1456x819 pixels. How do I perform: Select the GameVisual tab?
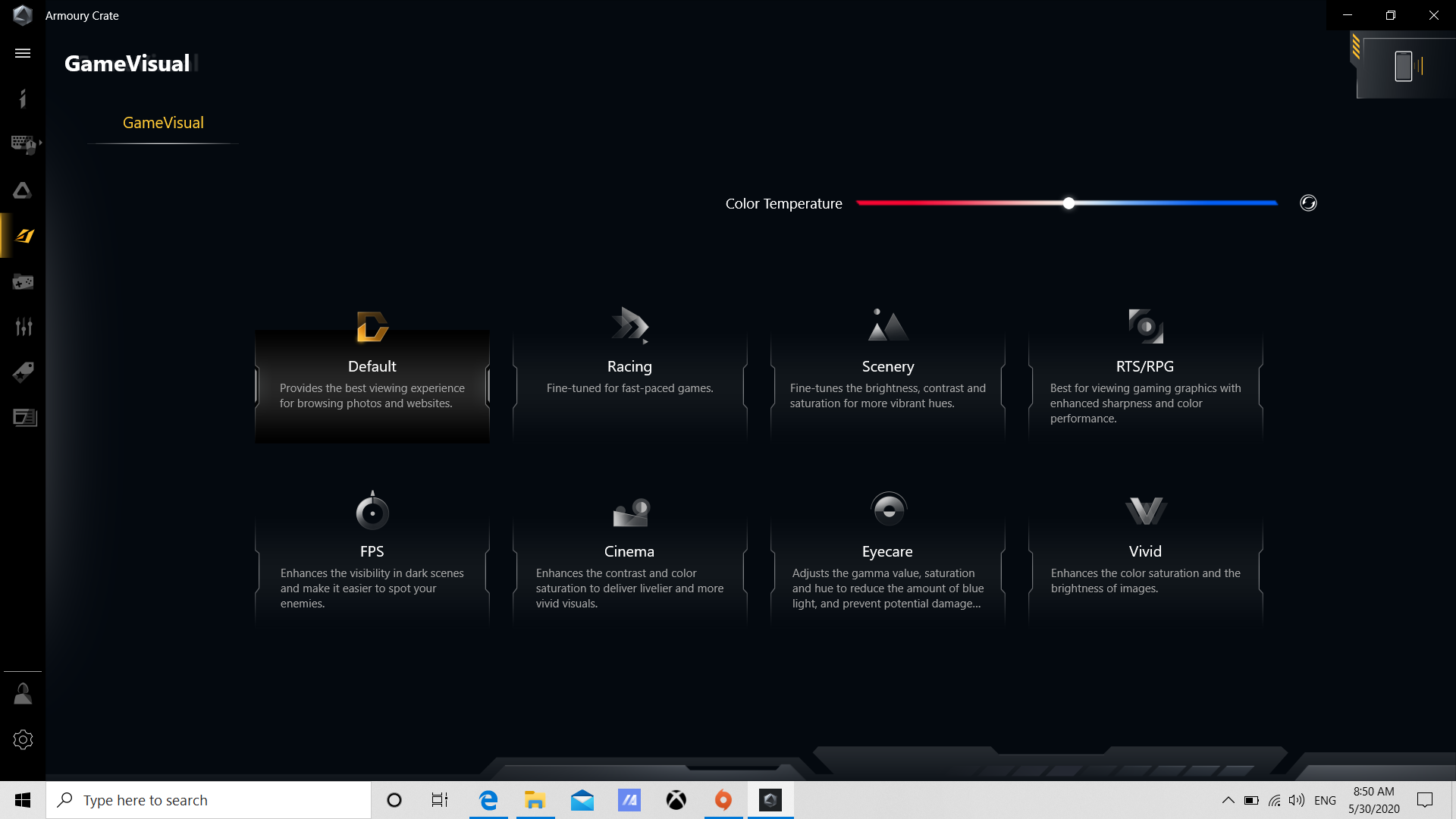coord(163,123)
